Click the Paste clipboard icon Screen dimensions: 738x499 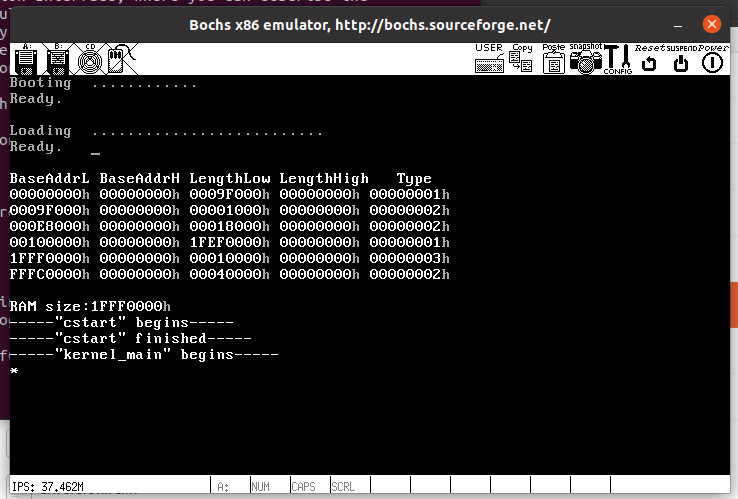click(554, 58)
